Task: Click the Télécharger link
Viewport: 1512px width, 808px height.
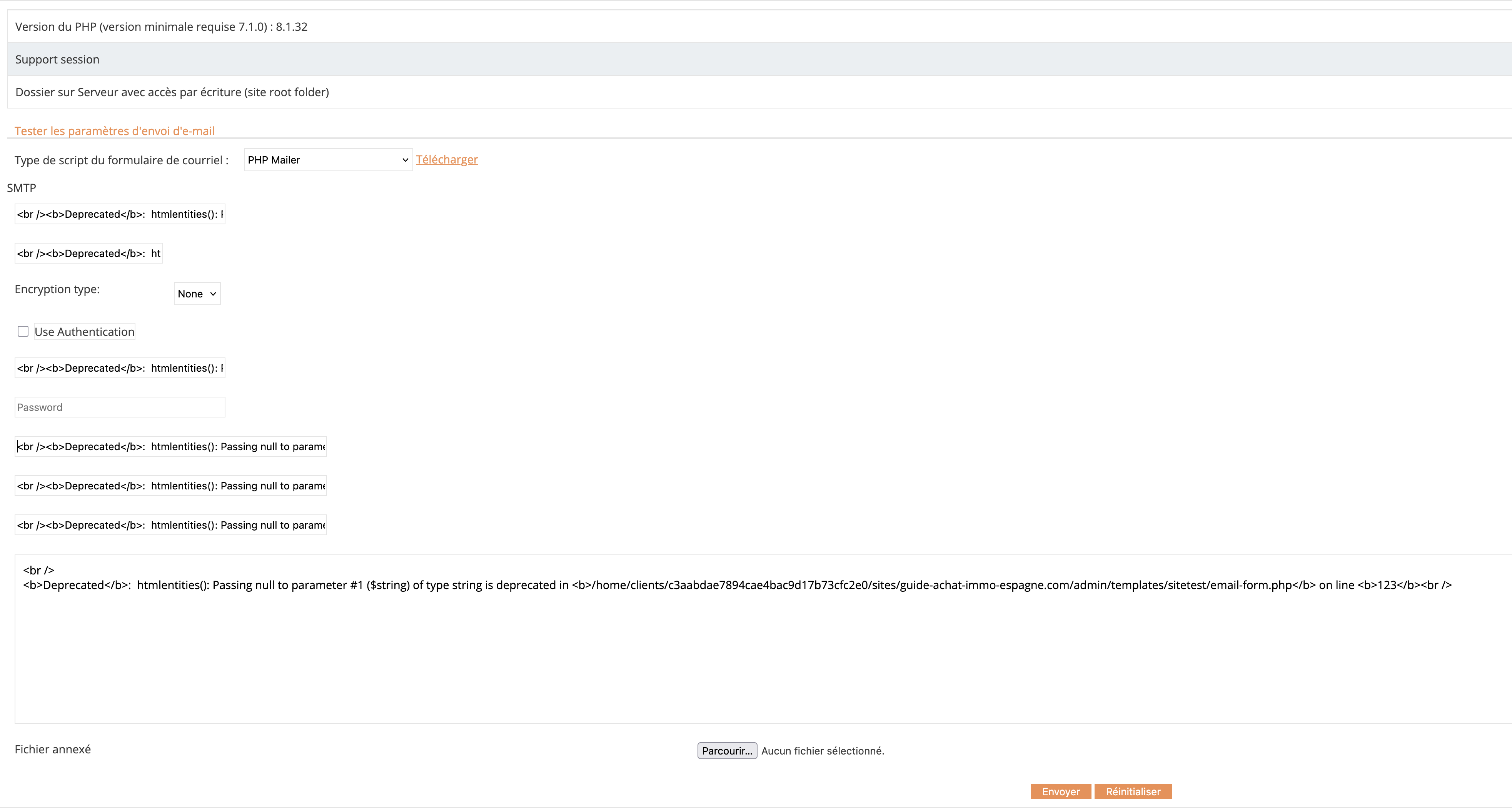Action: coord(447,159)
